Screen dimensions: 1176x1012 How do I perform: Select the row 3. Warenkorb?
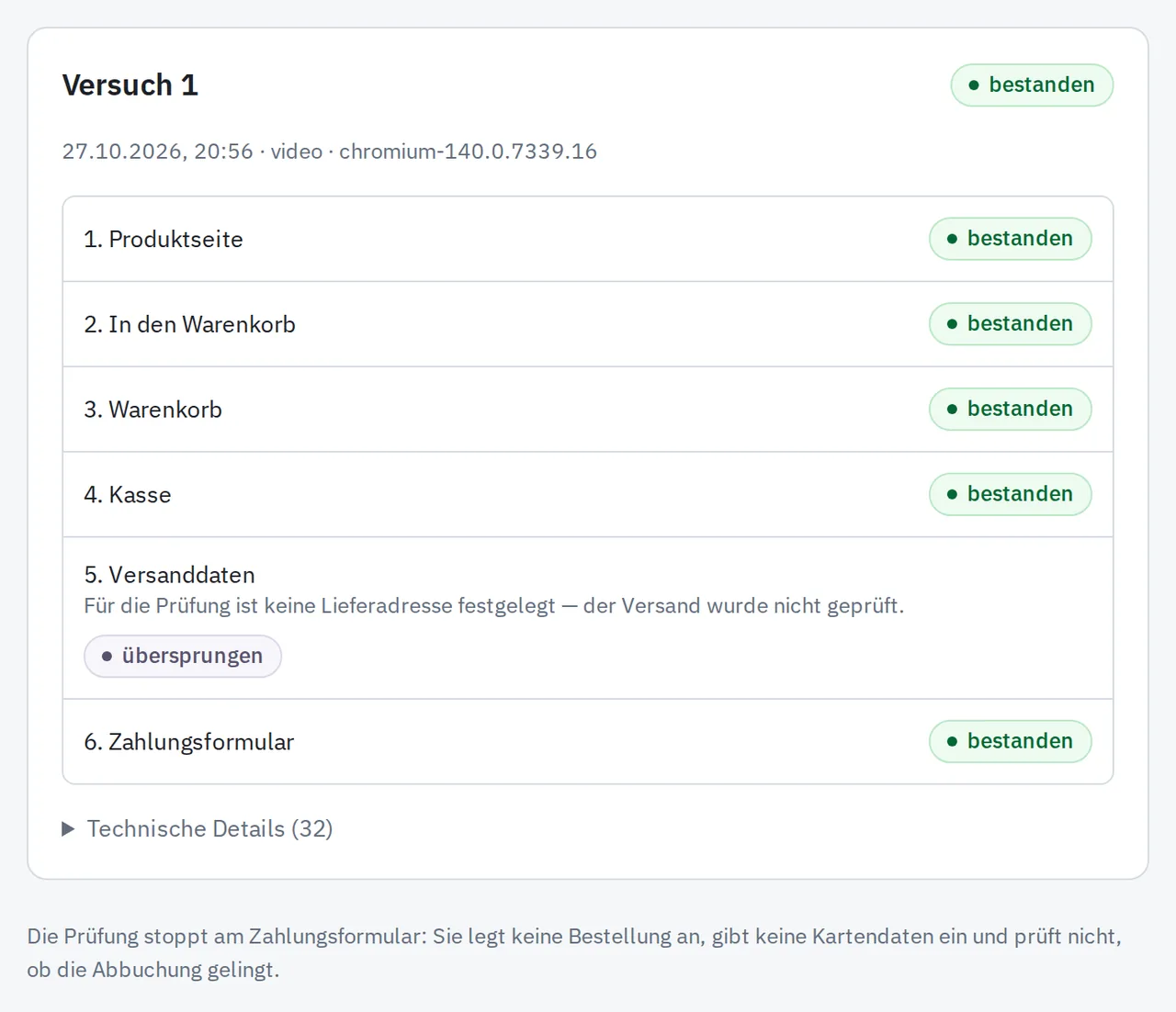pos(588,410)
